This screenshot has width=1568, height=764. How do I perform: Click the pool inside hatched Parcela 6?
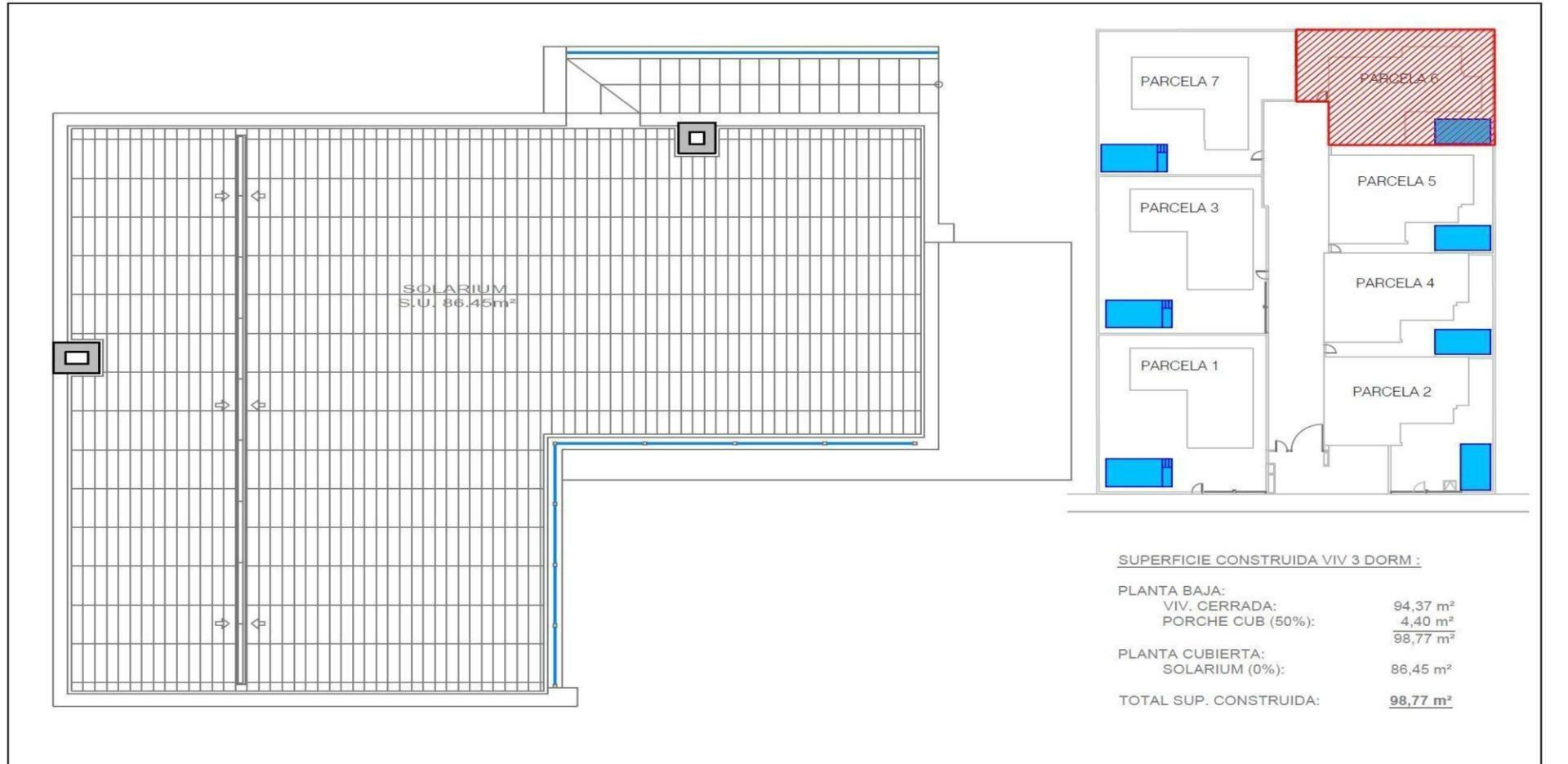click(1462, 131)
